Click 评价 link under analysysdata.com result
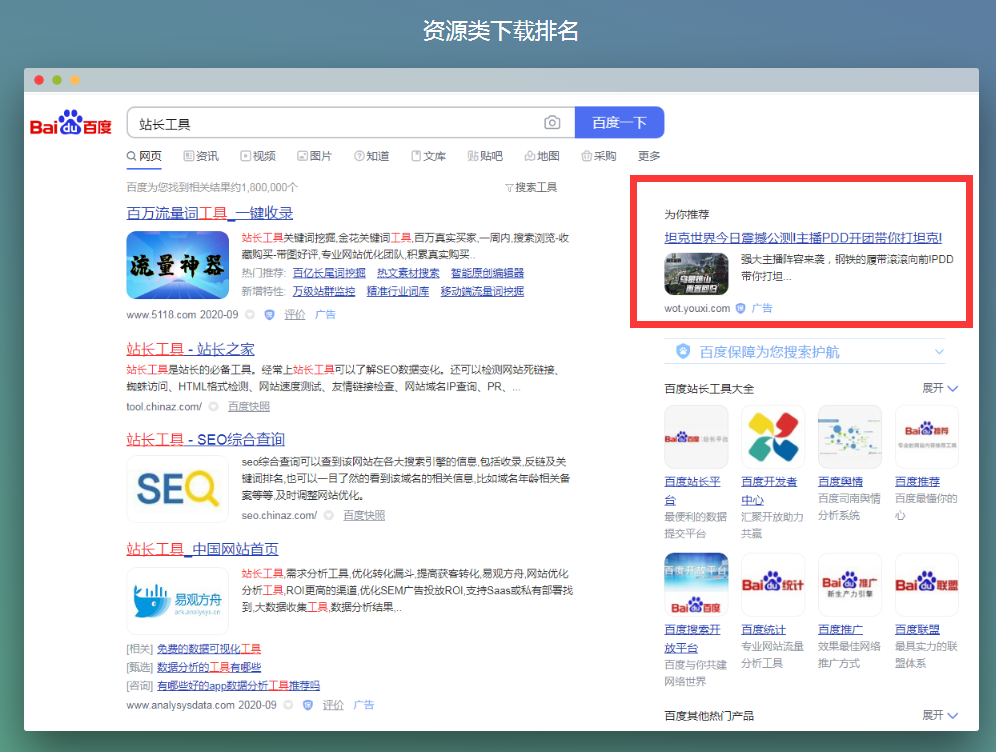Image resolution: width=996 pixels, height=752 pixels. pyautogui.click(x=333, y=705)
